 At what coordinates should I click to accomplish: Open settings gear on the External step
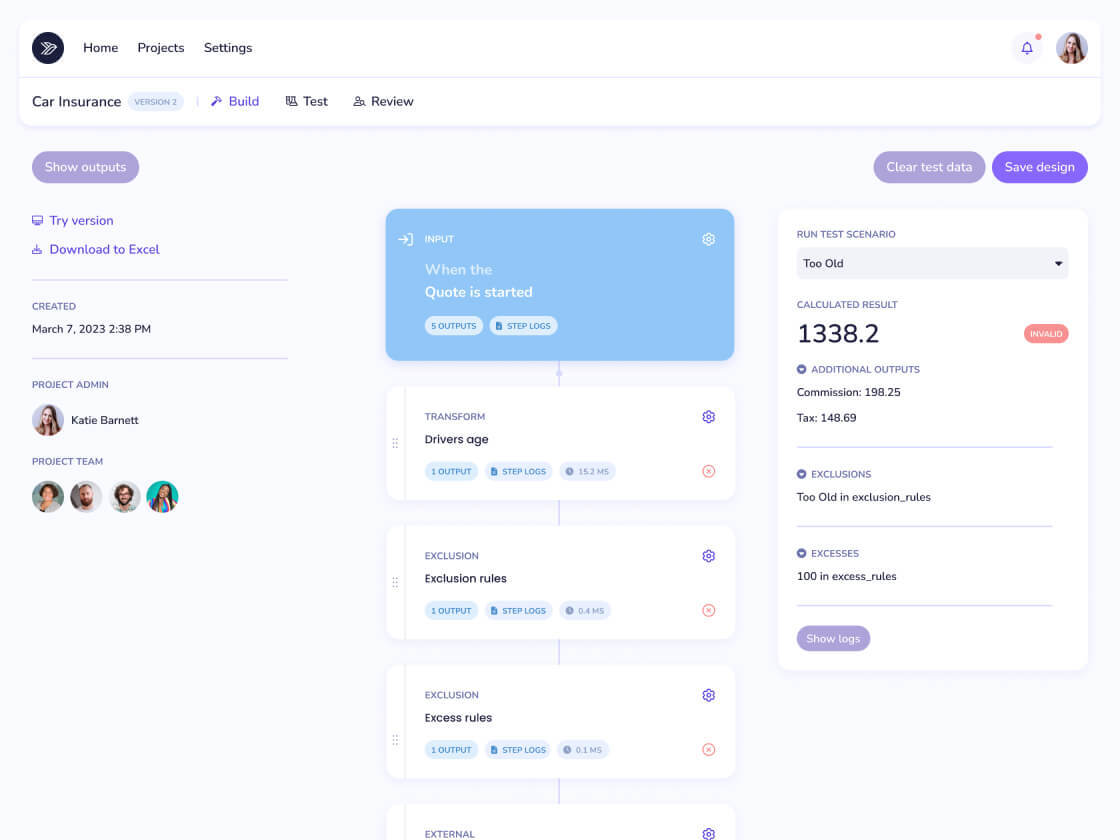tap(708, 833)
